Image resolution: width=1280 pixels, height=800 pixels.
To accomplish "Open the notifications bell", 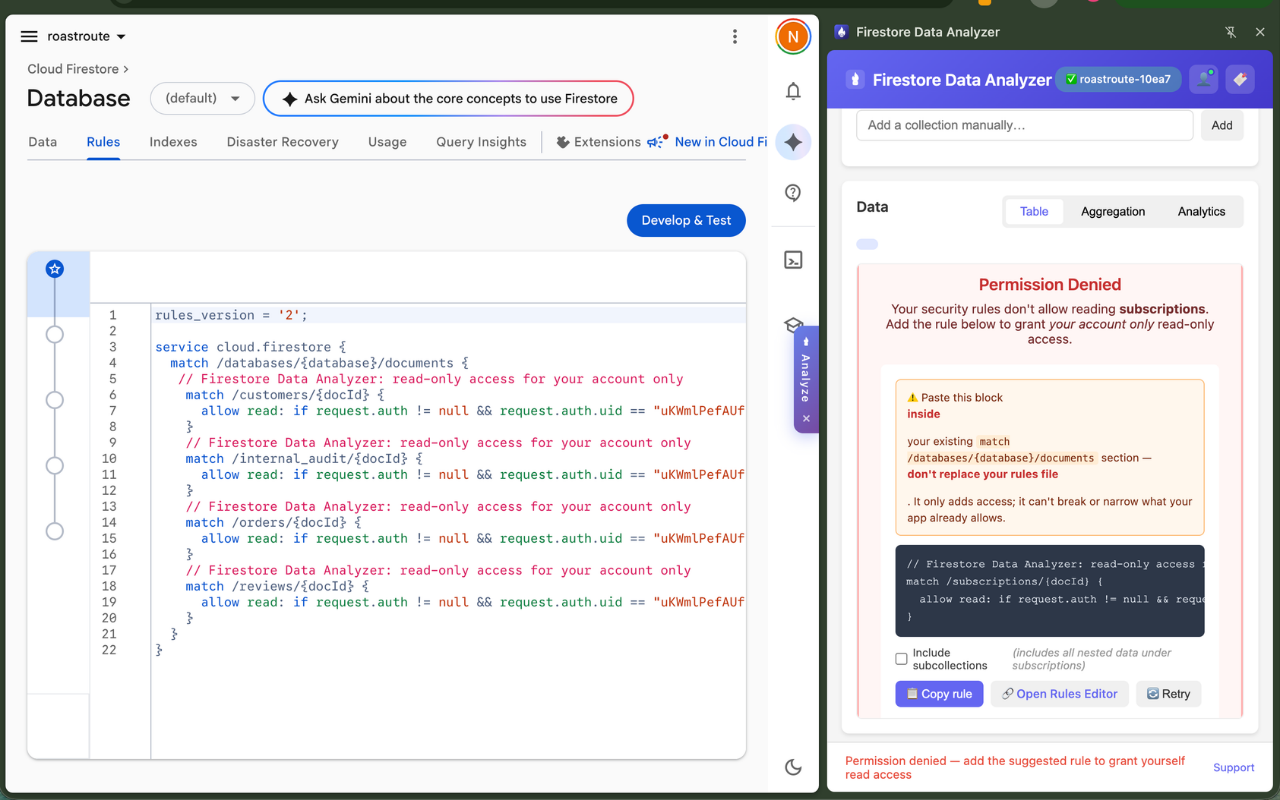I will pyautogui.click(x=793, y=91).
